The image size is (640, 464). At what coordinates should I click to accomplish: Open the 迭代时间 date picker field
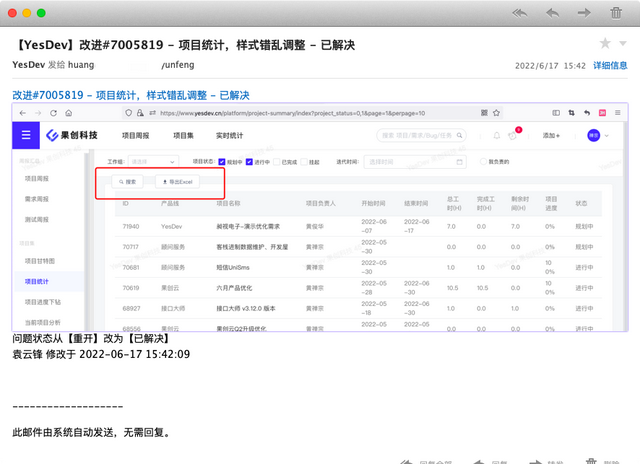pos(415,162)
